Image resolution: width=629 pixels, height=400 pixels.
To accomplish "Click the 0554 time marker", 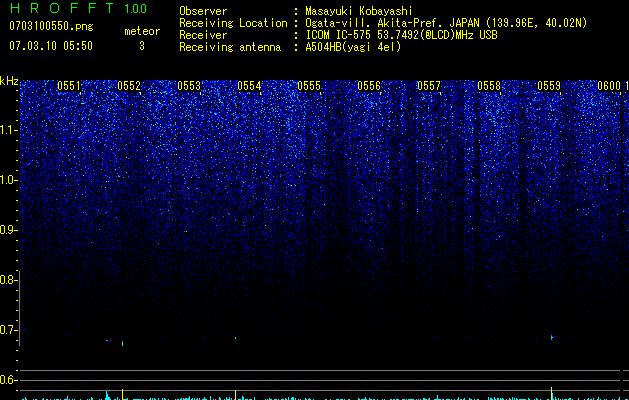I will (x=249, y=86).
